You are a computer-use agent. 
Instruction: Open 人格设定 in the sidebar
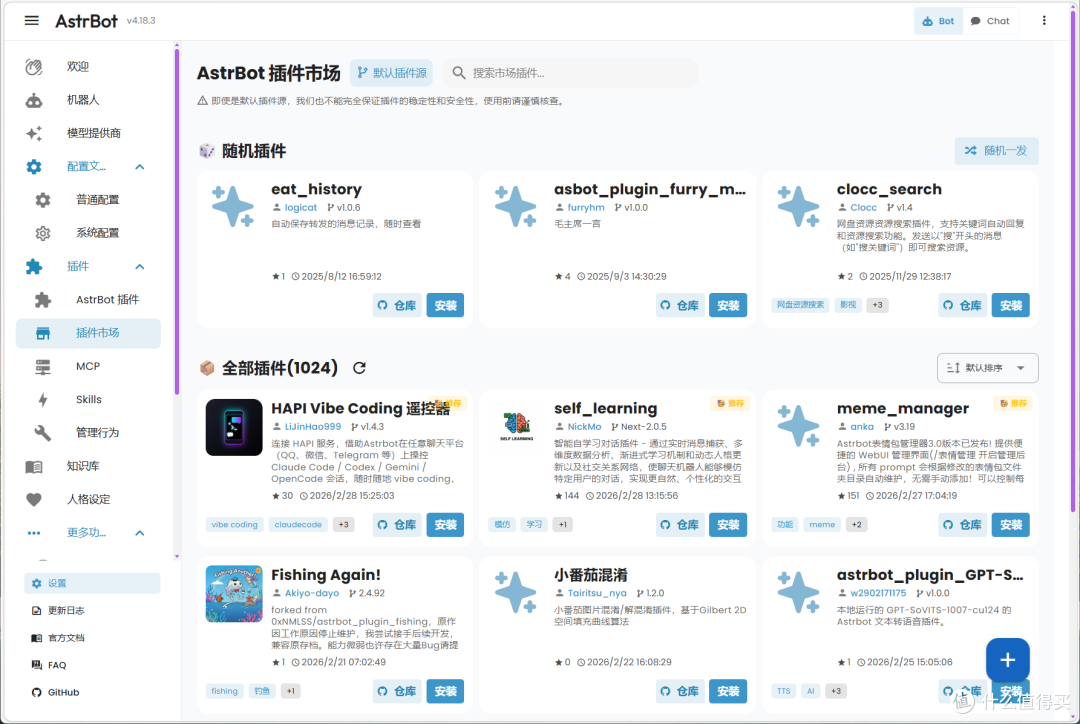pos(88,499)
